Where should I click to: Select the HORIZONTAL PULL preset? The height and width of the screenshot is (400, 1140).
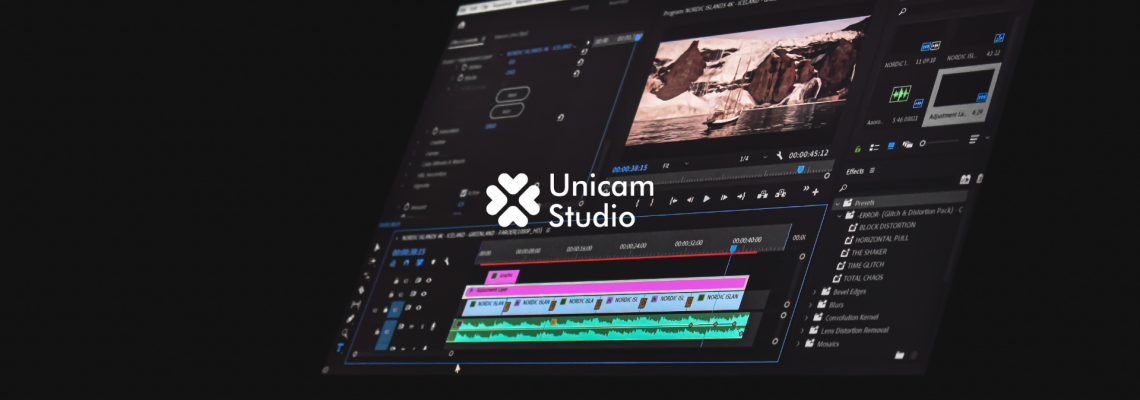pos(881,239)
